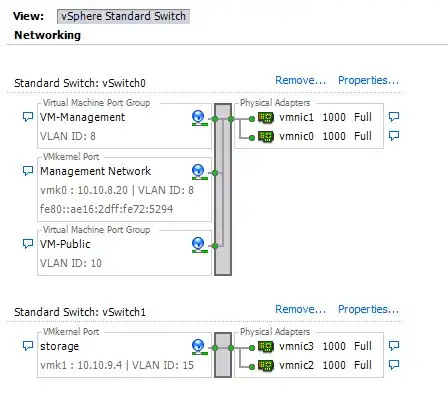Screen dimensions: 448x406
Task: Click the Standard Switch: vSwitch0 heading
Action: (x=80, y=83)
